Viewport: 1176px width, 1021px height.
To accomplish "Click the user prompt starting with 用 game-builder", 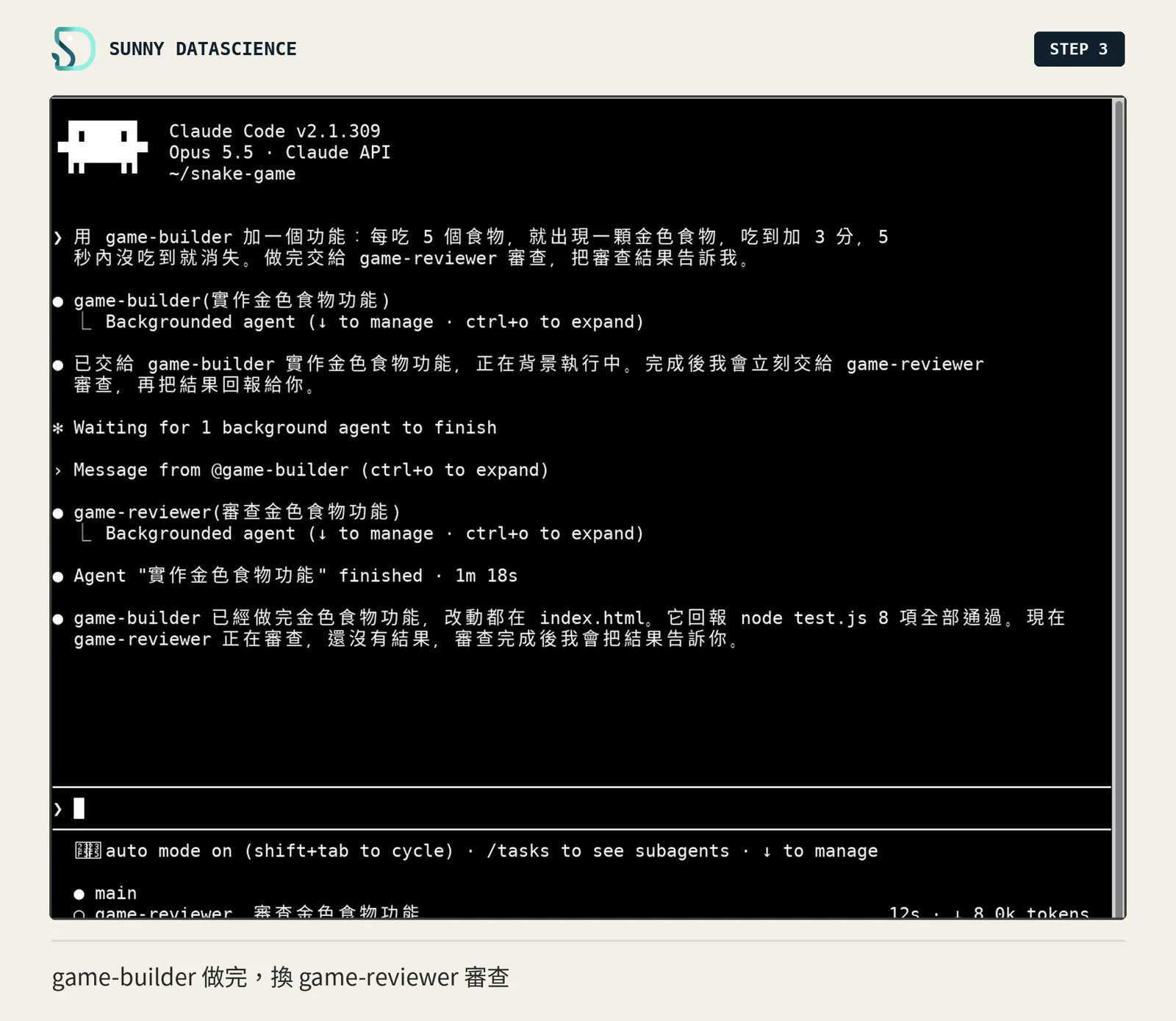I will tap(481, 248).
